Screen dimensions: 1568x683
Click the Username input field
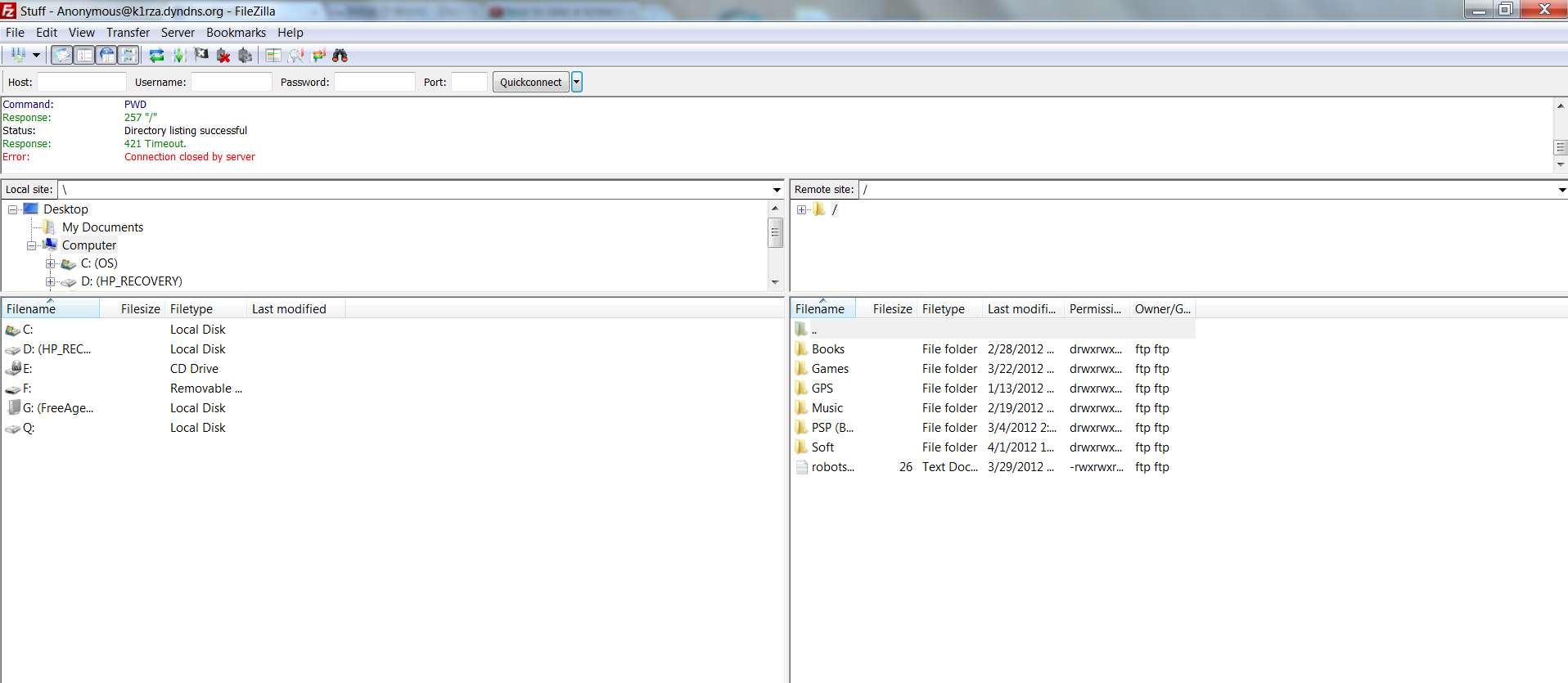click(232, 82)
